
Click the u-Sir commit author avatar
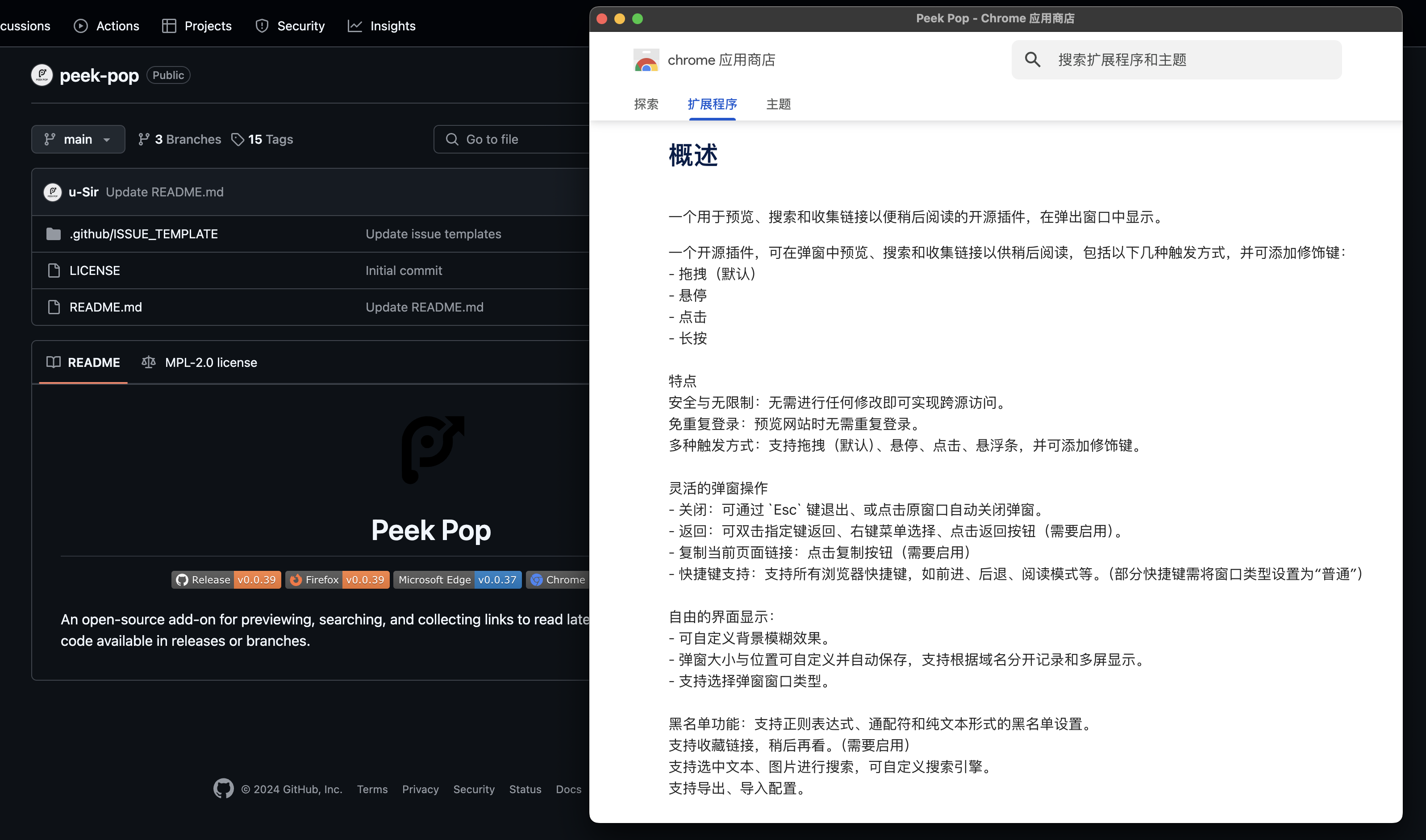(x=53, y=192)
